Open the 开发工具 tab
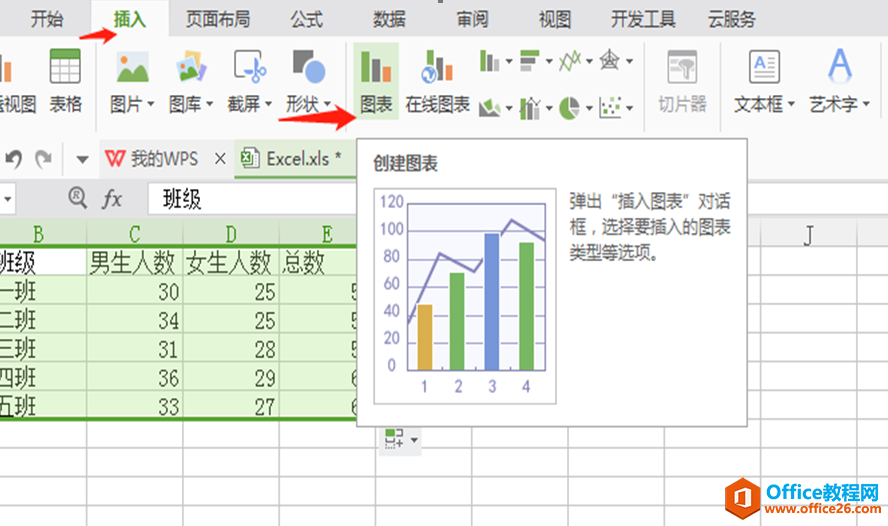The width and height of the screenshot is (888, 526). (x=643, y=20)
